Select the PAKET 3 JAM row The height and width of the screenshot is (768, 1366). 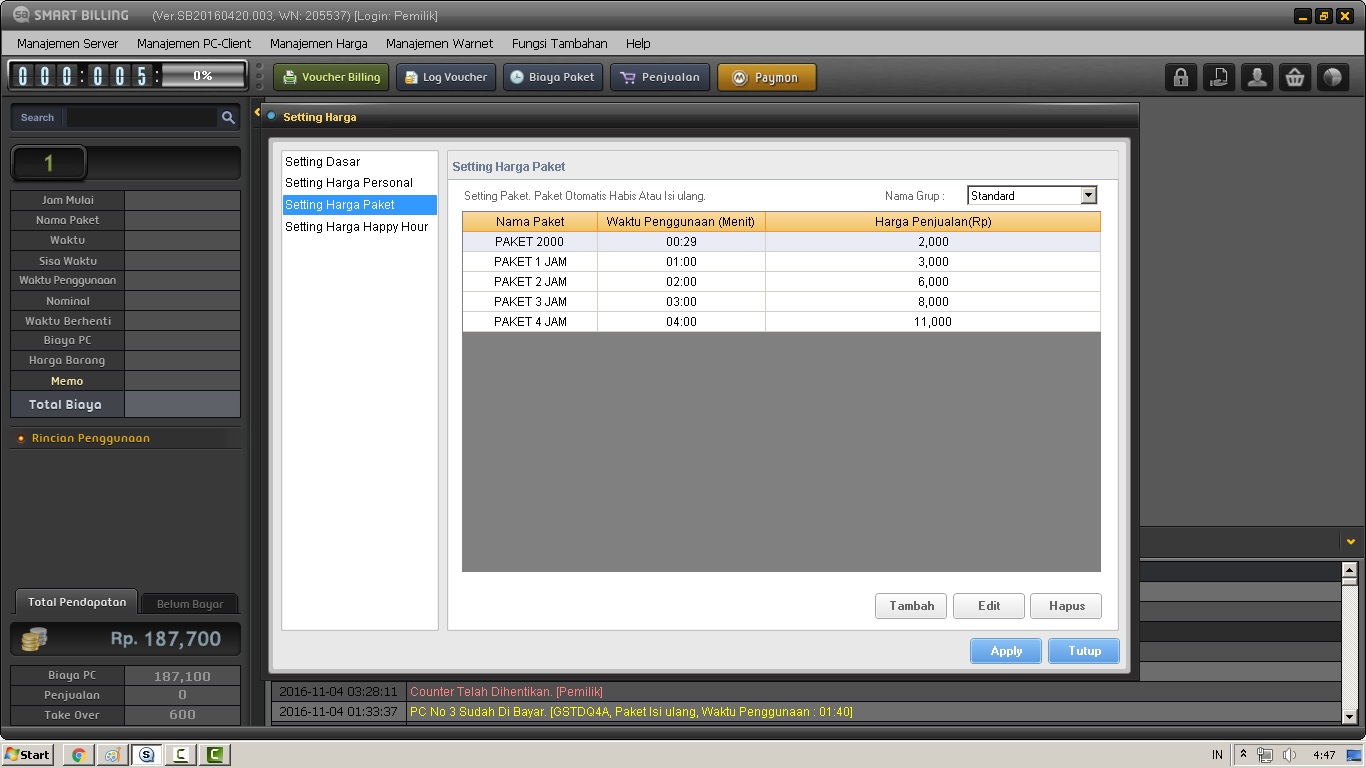[x=781, y=302]
